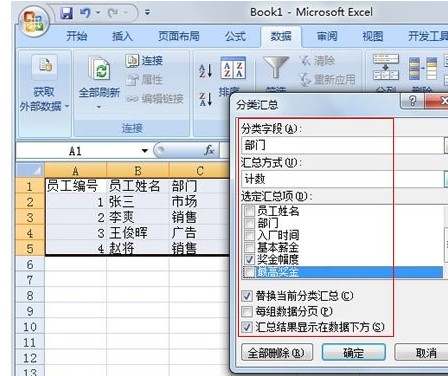Sort descending with the Z-A icon
This screenshot has width=448, height=376.
tap(205, 99)
